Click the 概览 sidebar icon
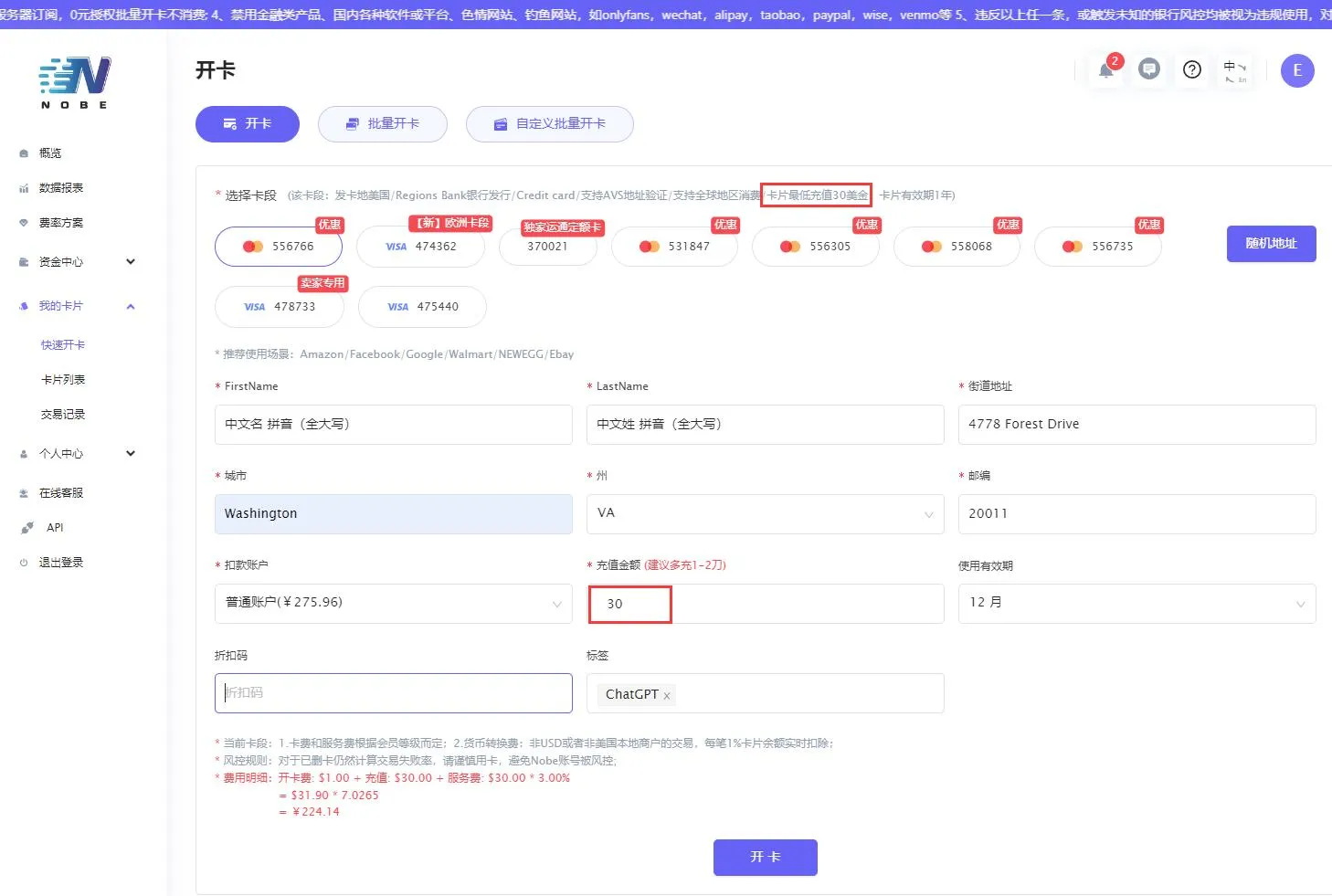The image size is (1332, 896). pos(24,153)
